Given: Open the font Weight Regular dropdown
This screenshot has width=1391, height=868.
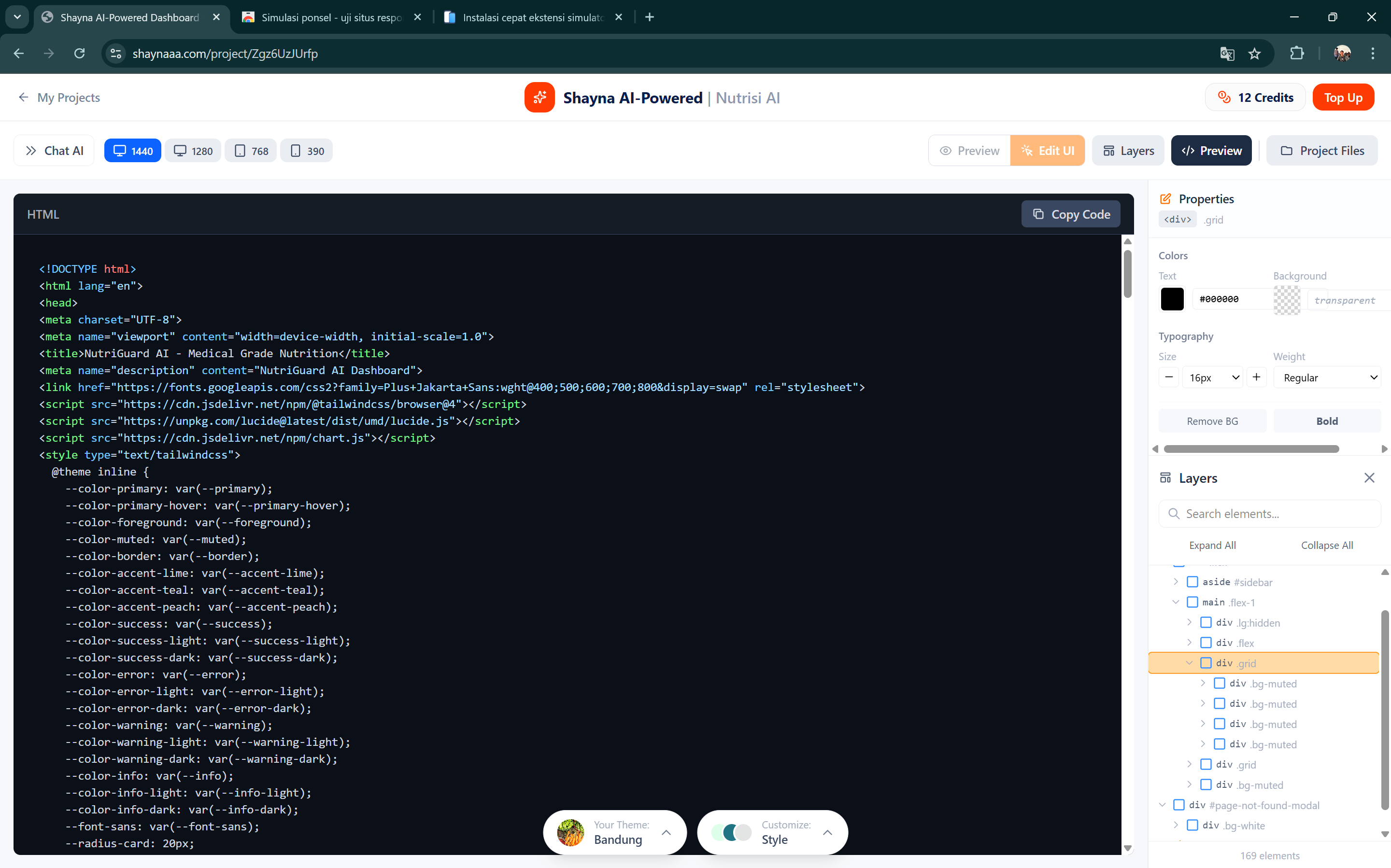Looking at the screenshot, I should coord(1327,377).
